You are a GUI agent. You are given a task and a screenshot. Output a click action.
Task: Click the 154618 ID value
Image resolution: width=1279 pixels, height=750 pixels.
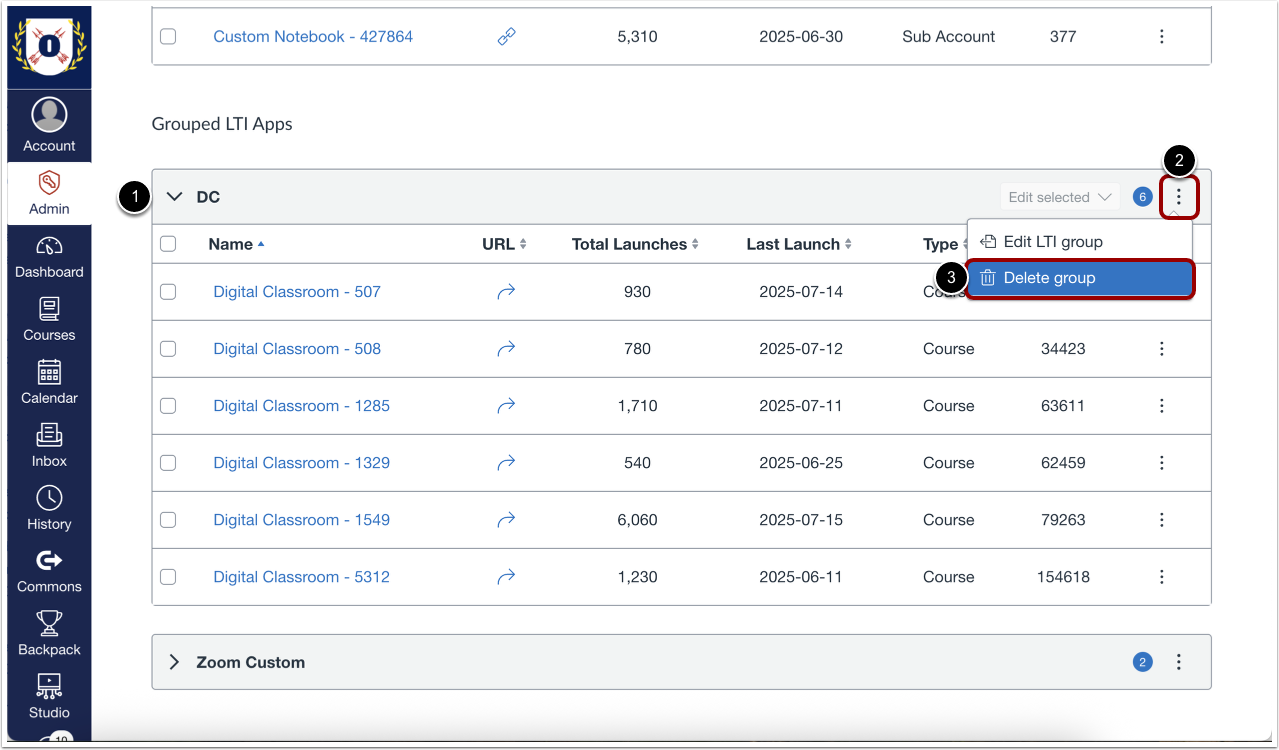click(x=1063, y=577)
